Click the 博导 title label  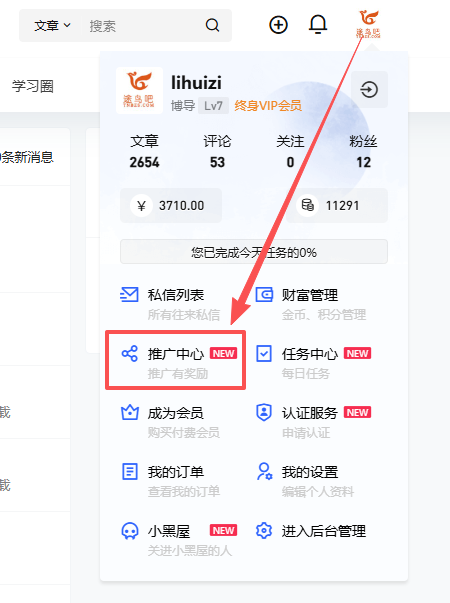coord(183,105)
